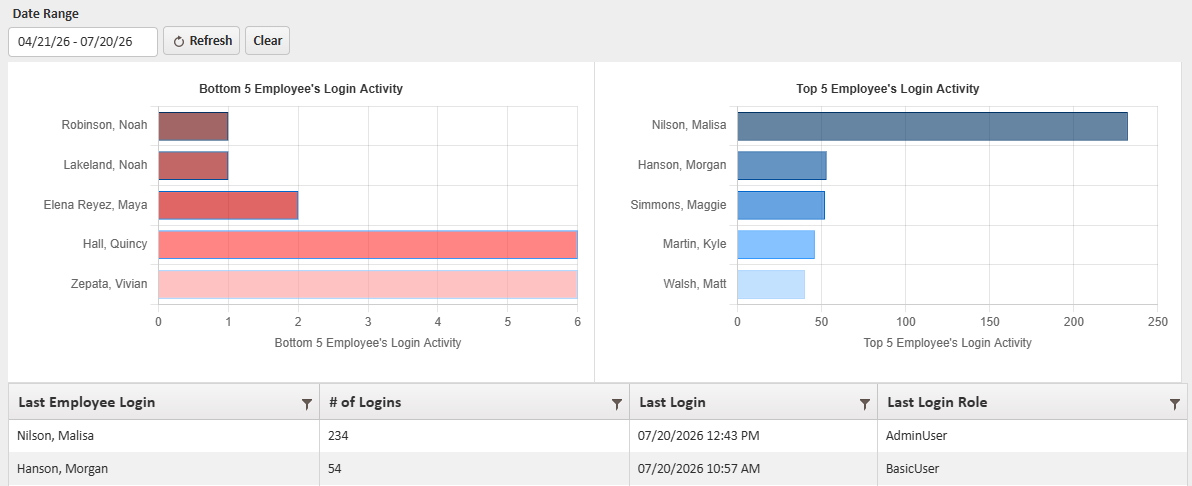Sort by Last Employee Login column header
Screen dimensions: 1192x486
87,403
